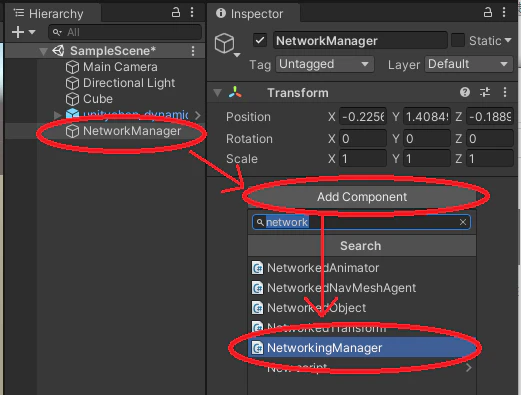The image size is (521, 395).
Task: Click the cube icon next to Main Camera
Action: point(72,67)
